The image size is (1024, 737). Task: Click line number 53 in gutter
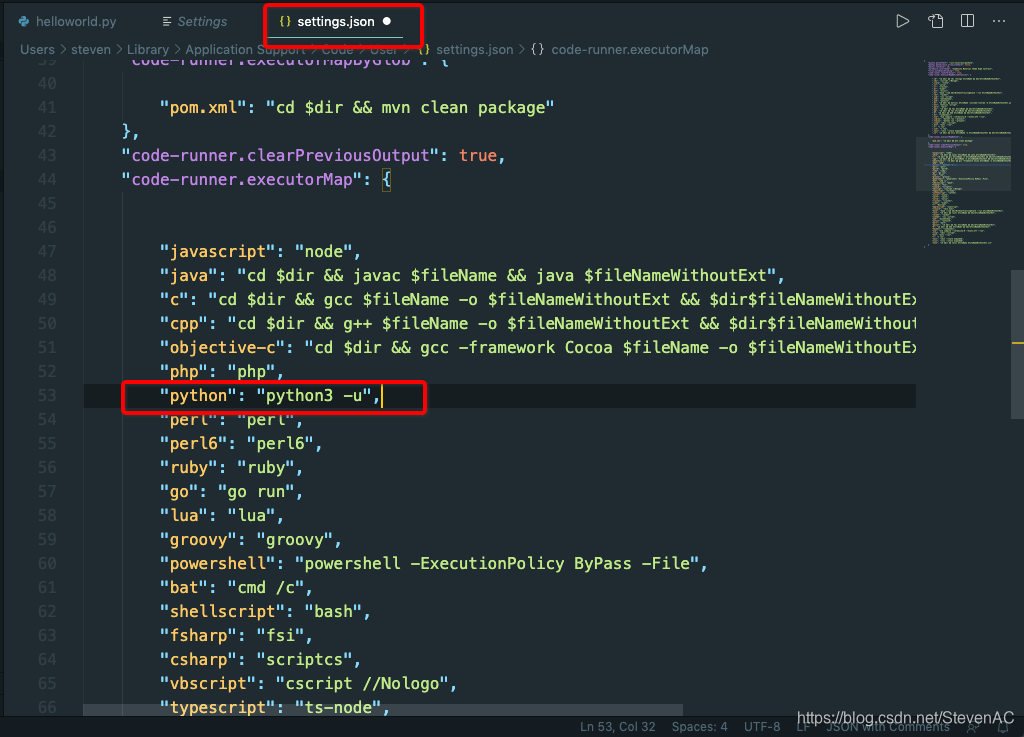point(46,396)
